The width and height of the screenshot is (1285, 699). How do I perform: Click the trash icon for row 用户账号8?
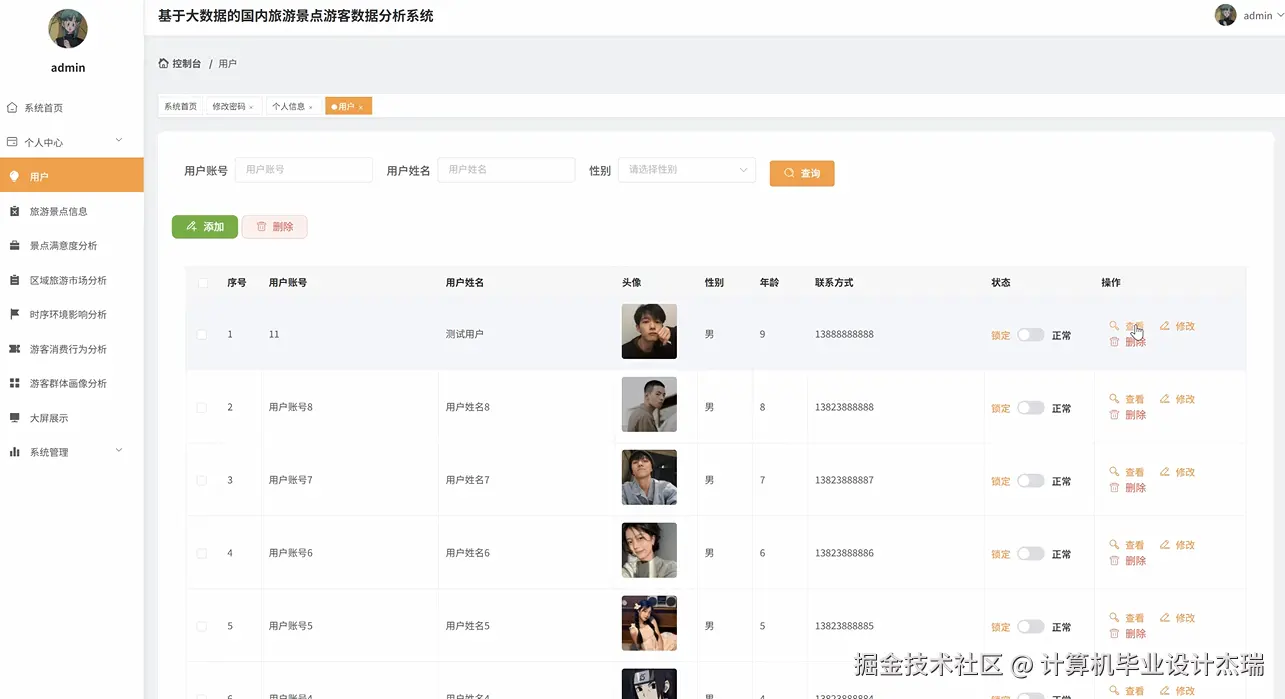tap(1114, 415)
